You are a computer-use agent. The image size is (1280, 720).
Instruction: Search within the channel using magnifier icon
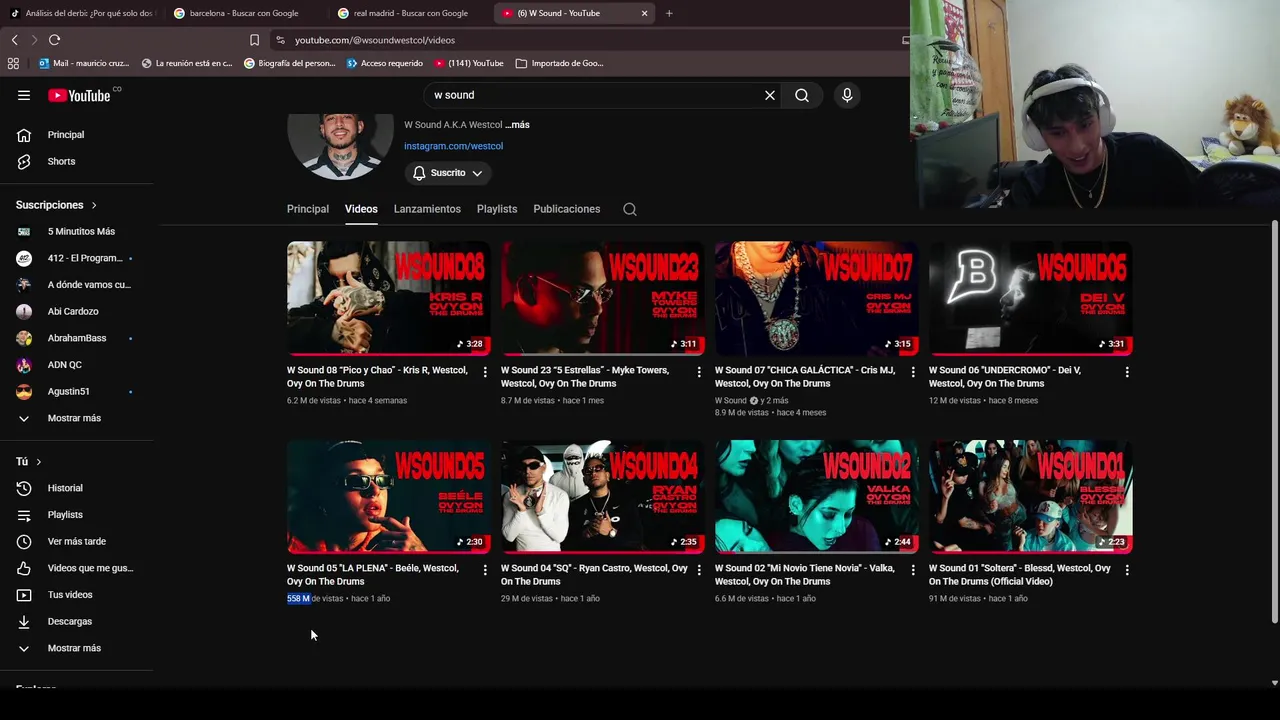click(x=630, y=209)
